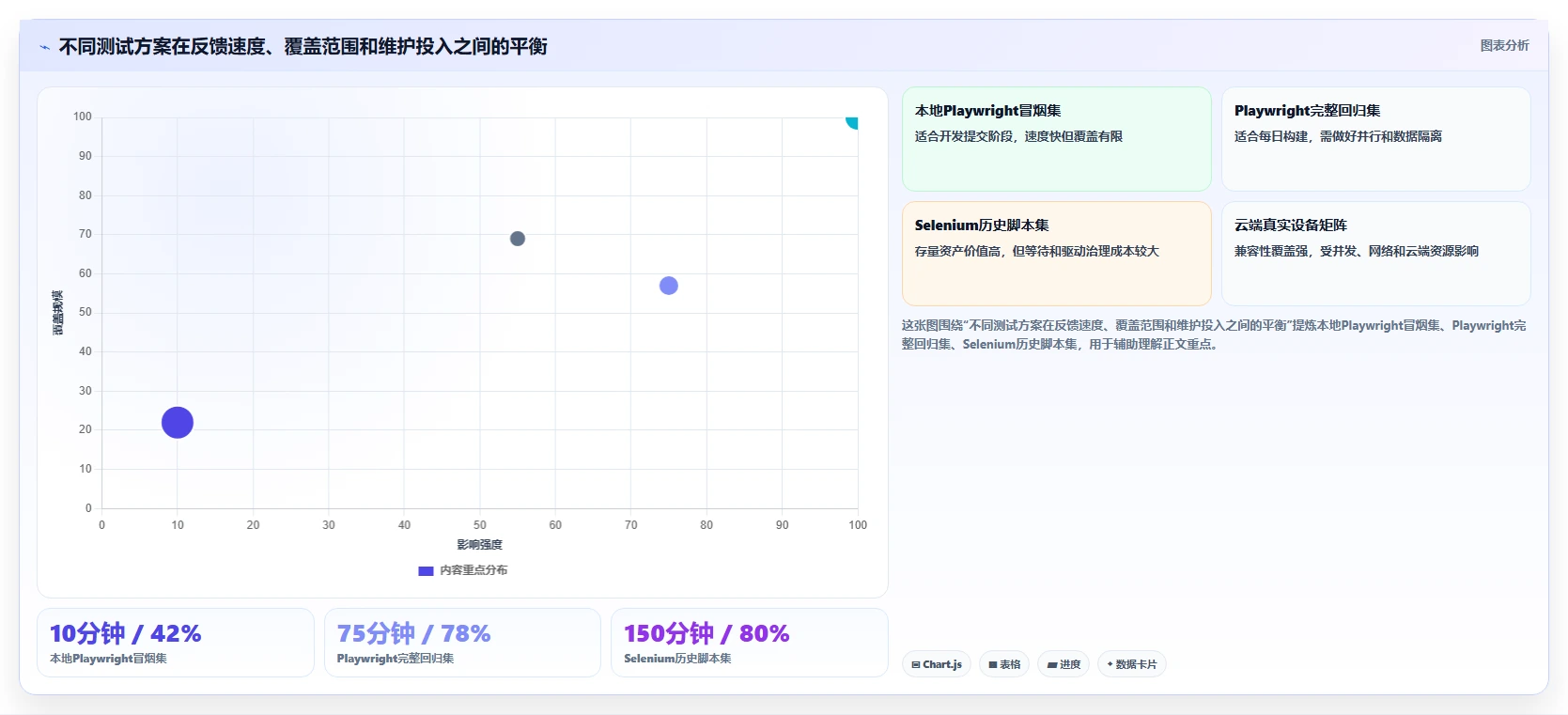Click the 150分钟 / 80% stat card
This screenshot has height=715, width=1568.
point(750,643)
